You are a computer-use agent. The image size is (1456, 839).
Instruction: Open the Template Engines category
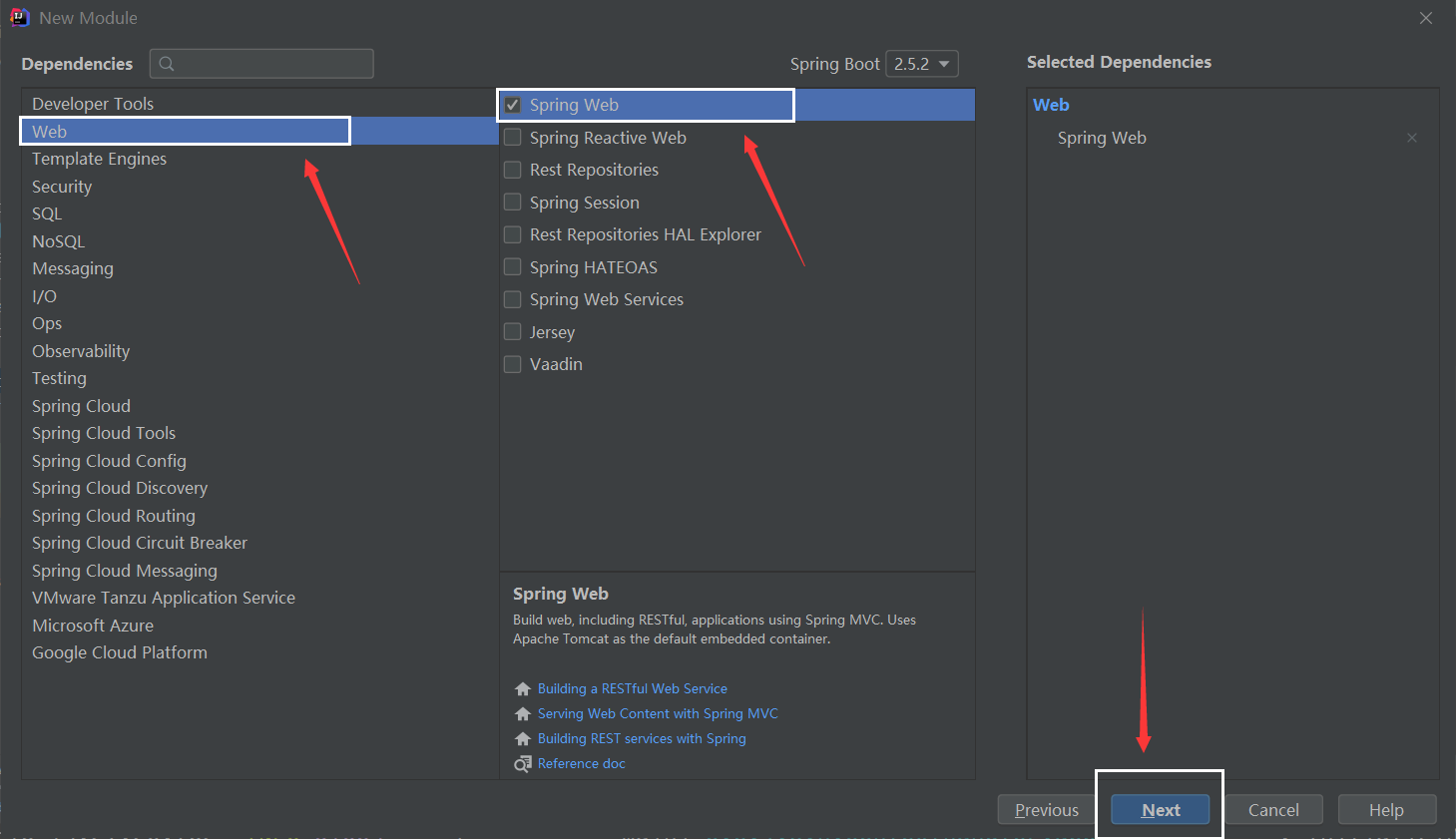(259, 159)
